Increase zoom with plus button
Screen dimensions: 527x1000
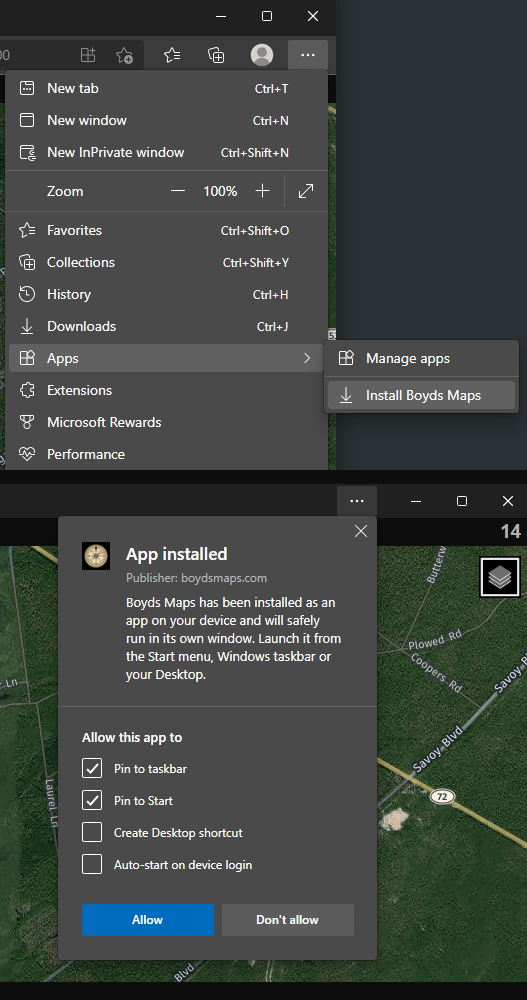(262, 191)
